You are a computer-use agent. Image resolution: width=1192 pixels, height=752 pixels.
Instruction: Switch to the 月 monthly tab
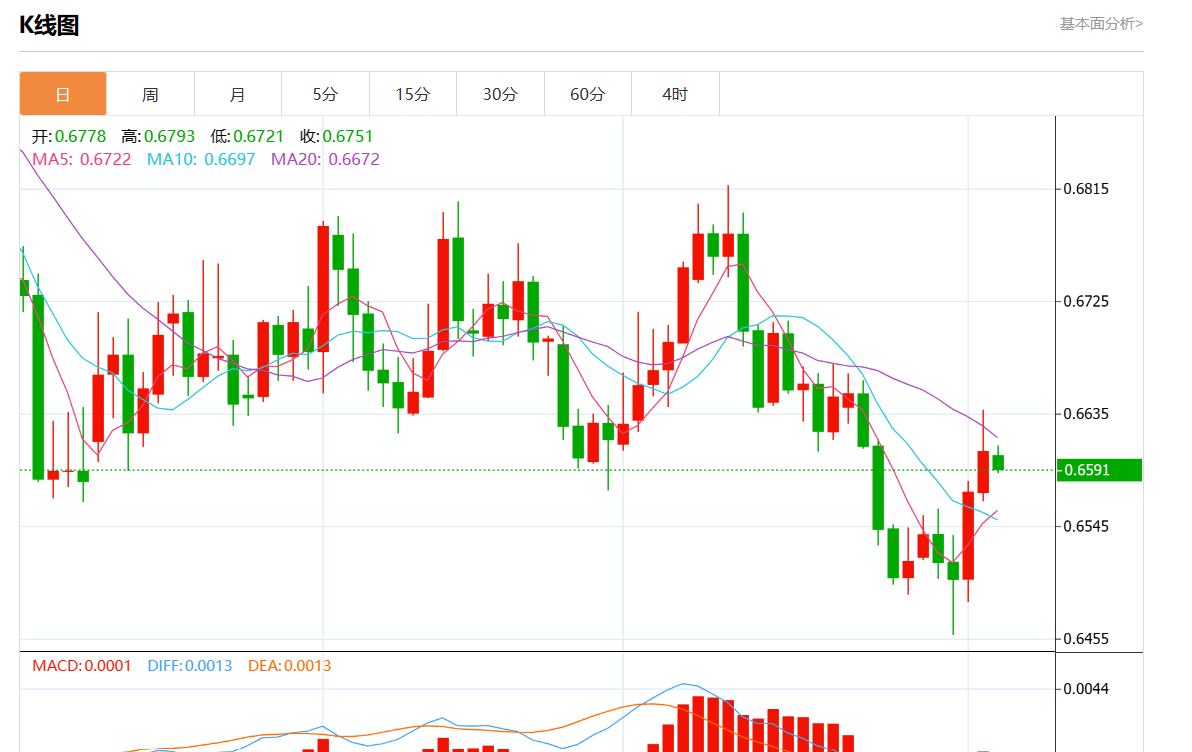point(238,94)
